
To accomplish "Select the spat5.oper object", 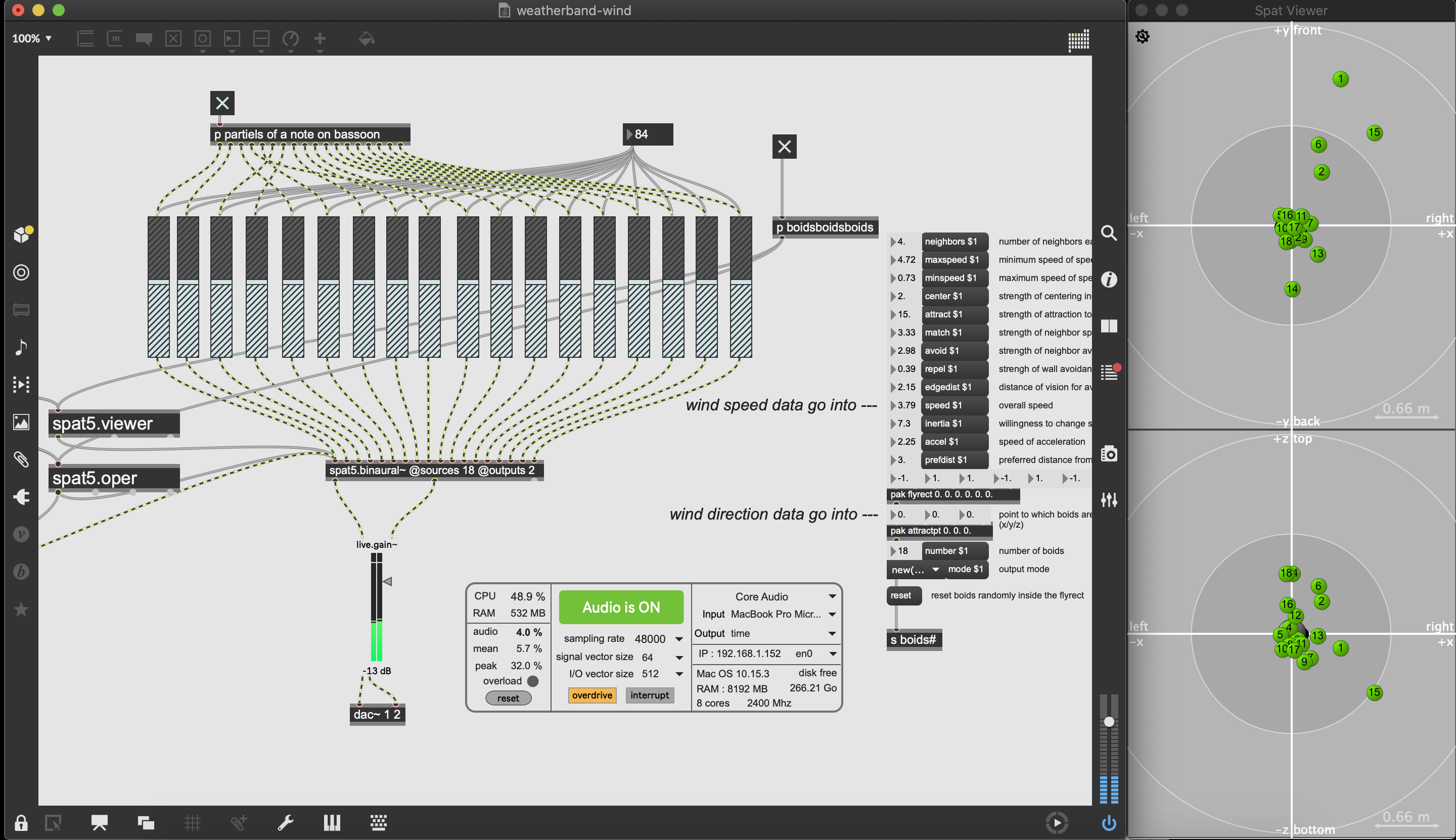I will point(114,478).
